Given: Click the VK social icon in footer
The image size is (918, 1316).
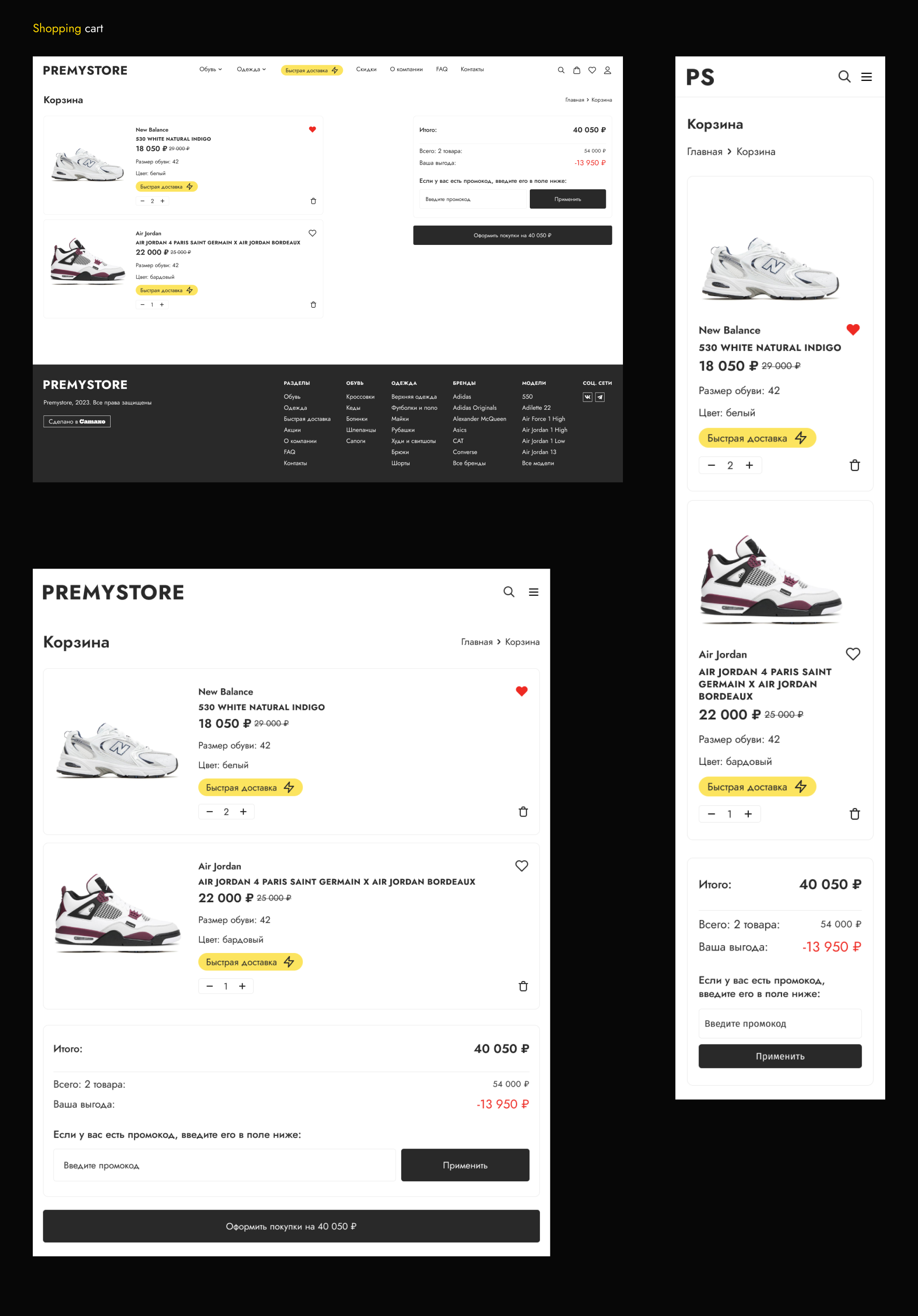Looking at the screenshot, I should pyautogui.click(x=588, y=397).
